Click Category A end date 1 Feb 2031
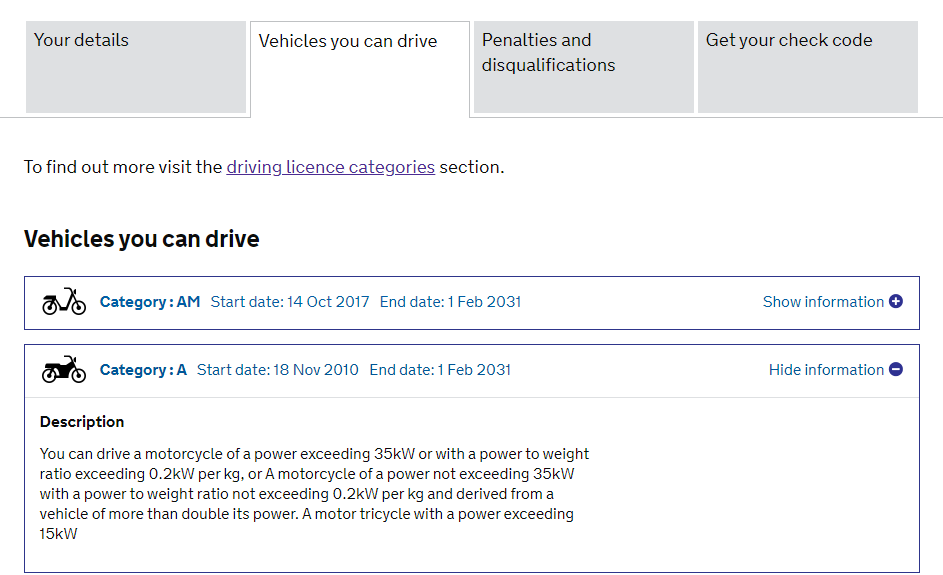 pyautogui.click(x=440, y=369)
